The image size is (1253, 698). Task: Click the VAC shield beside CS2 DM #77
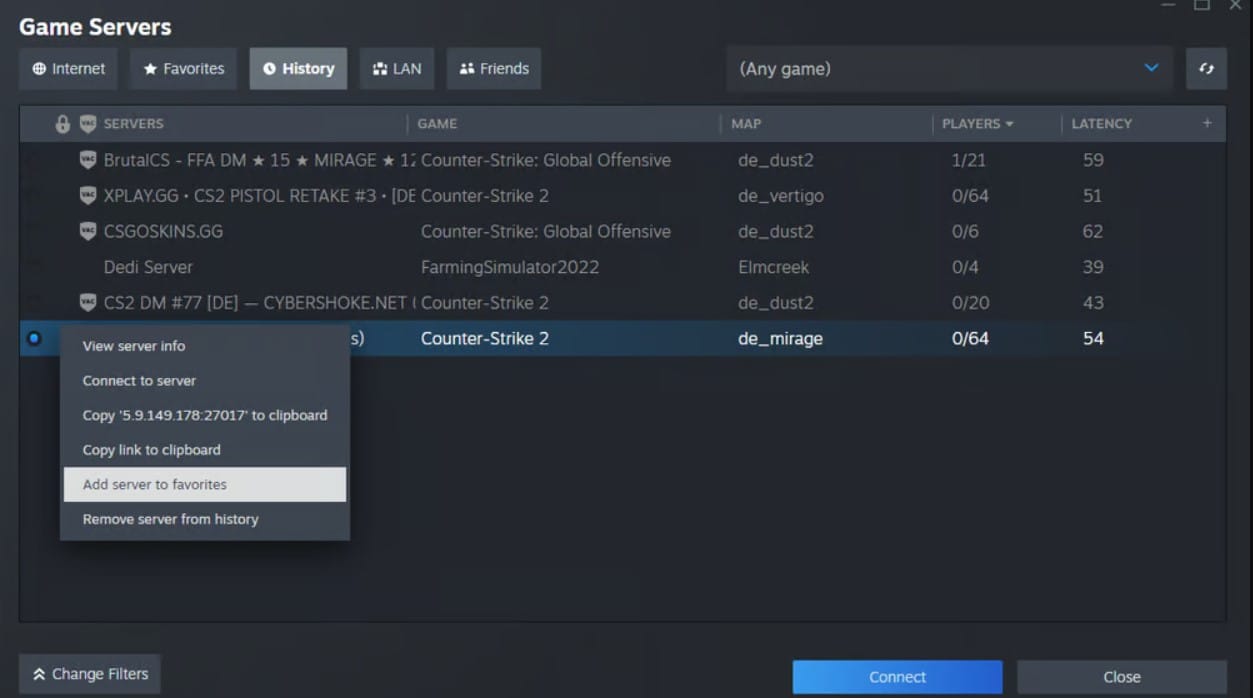pyautogui.click(x=87, y=302)
